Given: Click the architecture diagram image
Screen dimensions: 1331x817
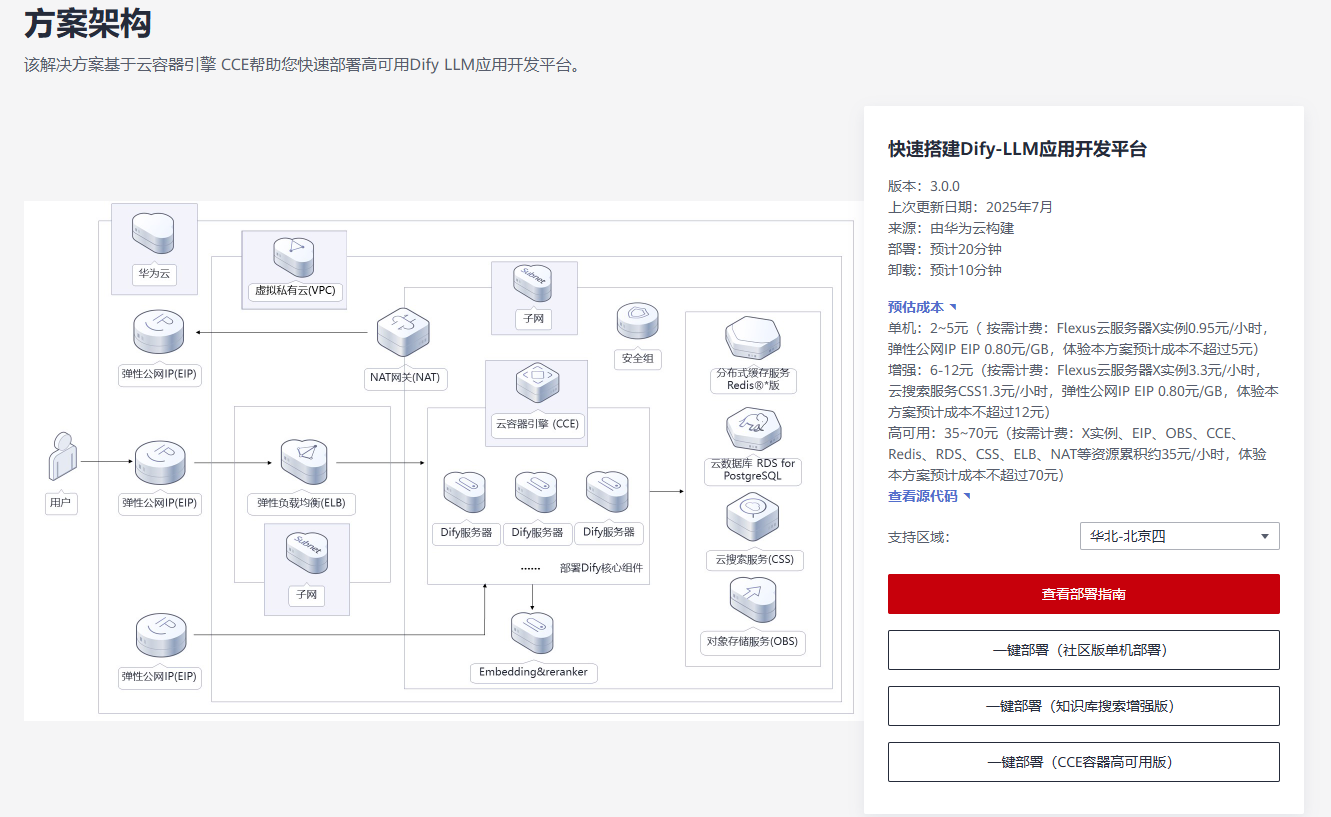Looking at the screenshot, I should (444, 460).
